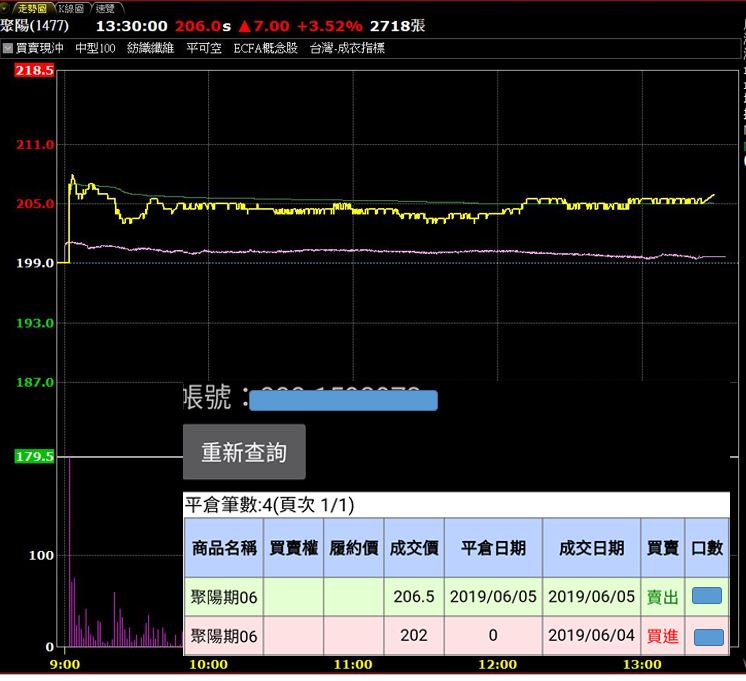Viewport: 746px width, 681px height.
Task: Click the 成交日期 column header
Action: (x=591, y=548)
